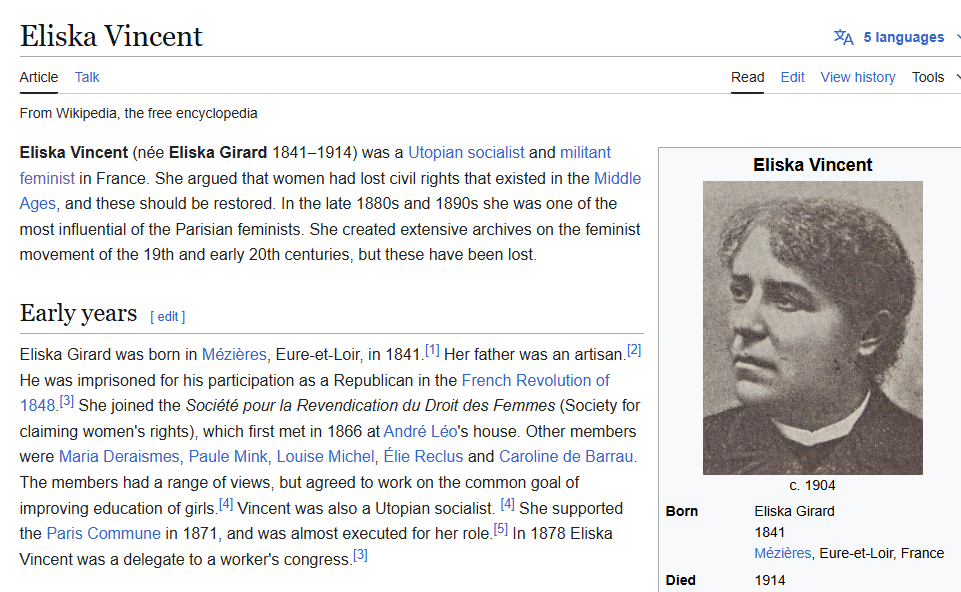Click the Early years heading
Screen dimensions: 961x592
coord(78,313)
